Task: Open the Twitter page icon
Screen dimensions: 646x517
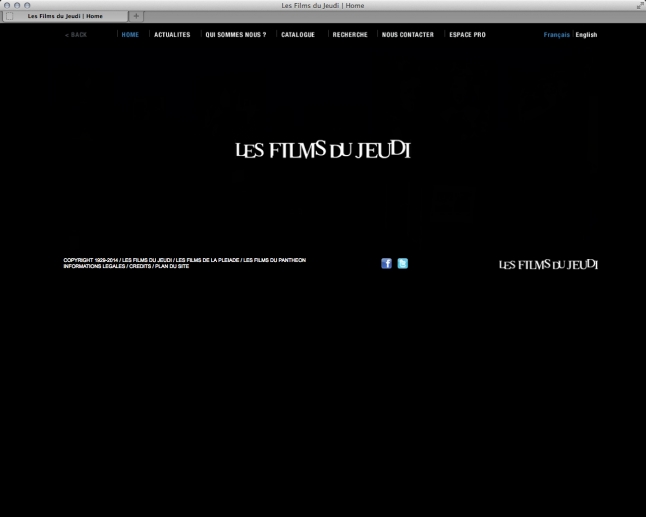Action: pyautogui.click(x=403, y=264)
